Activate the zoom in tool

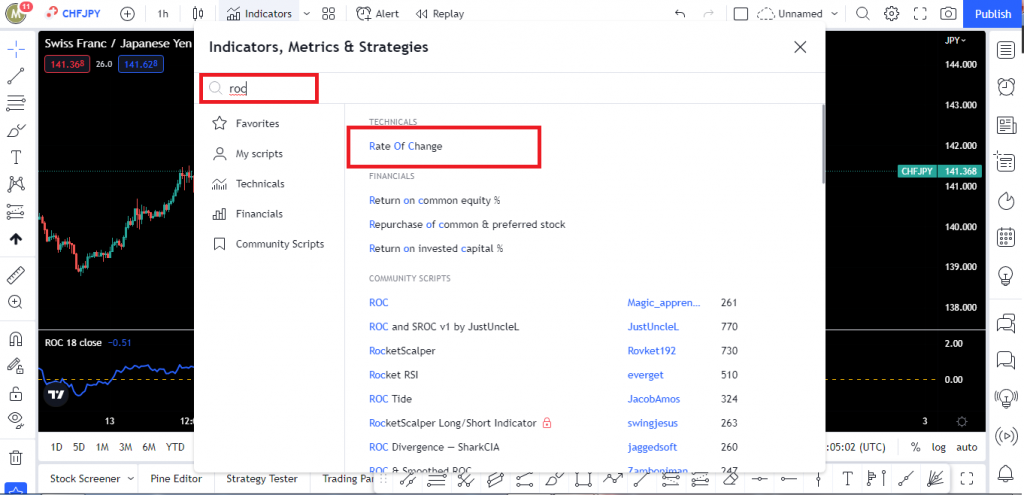click(x=16, y=302)
